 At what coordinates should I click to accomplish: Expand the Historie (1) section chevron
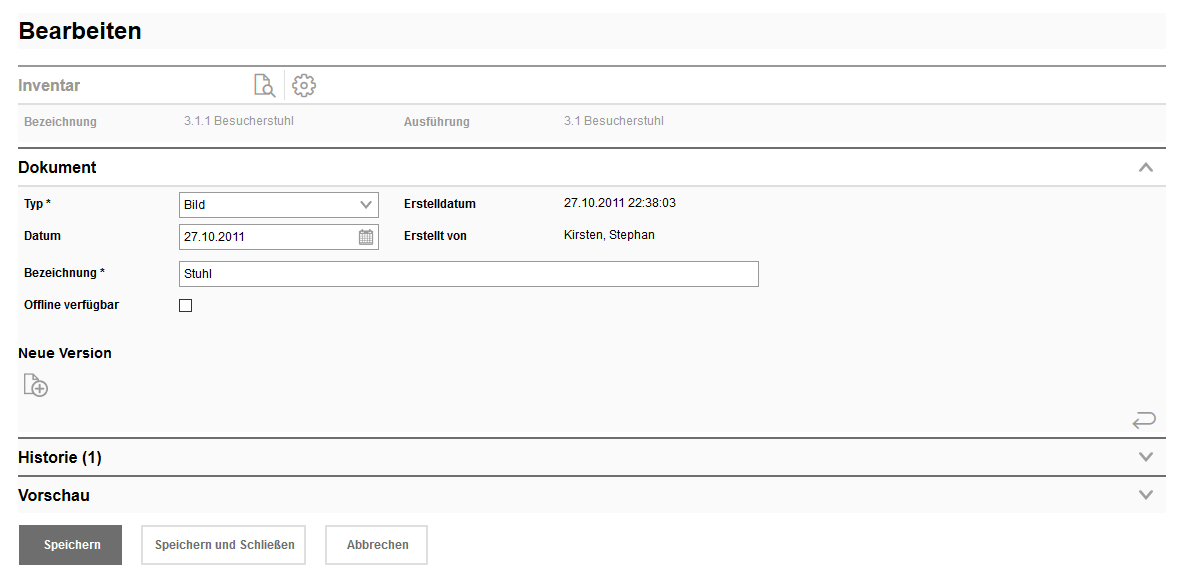tap(1146, 457)
